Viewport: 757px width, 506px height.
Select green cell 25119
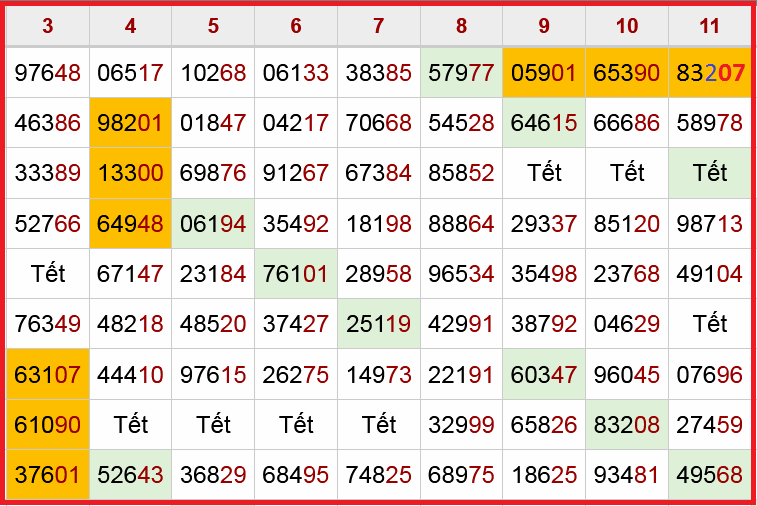(x=378, y=323)
